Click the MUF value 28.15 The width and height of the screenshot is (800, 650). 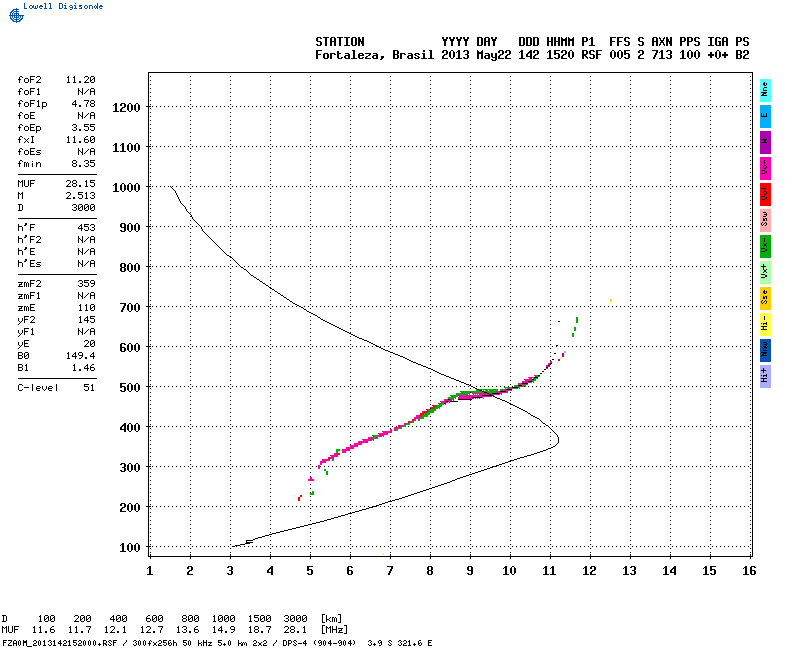(x=80, y=184)
